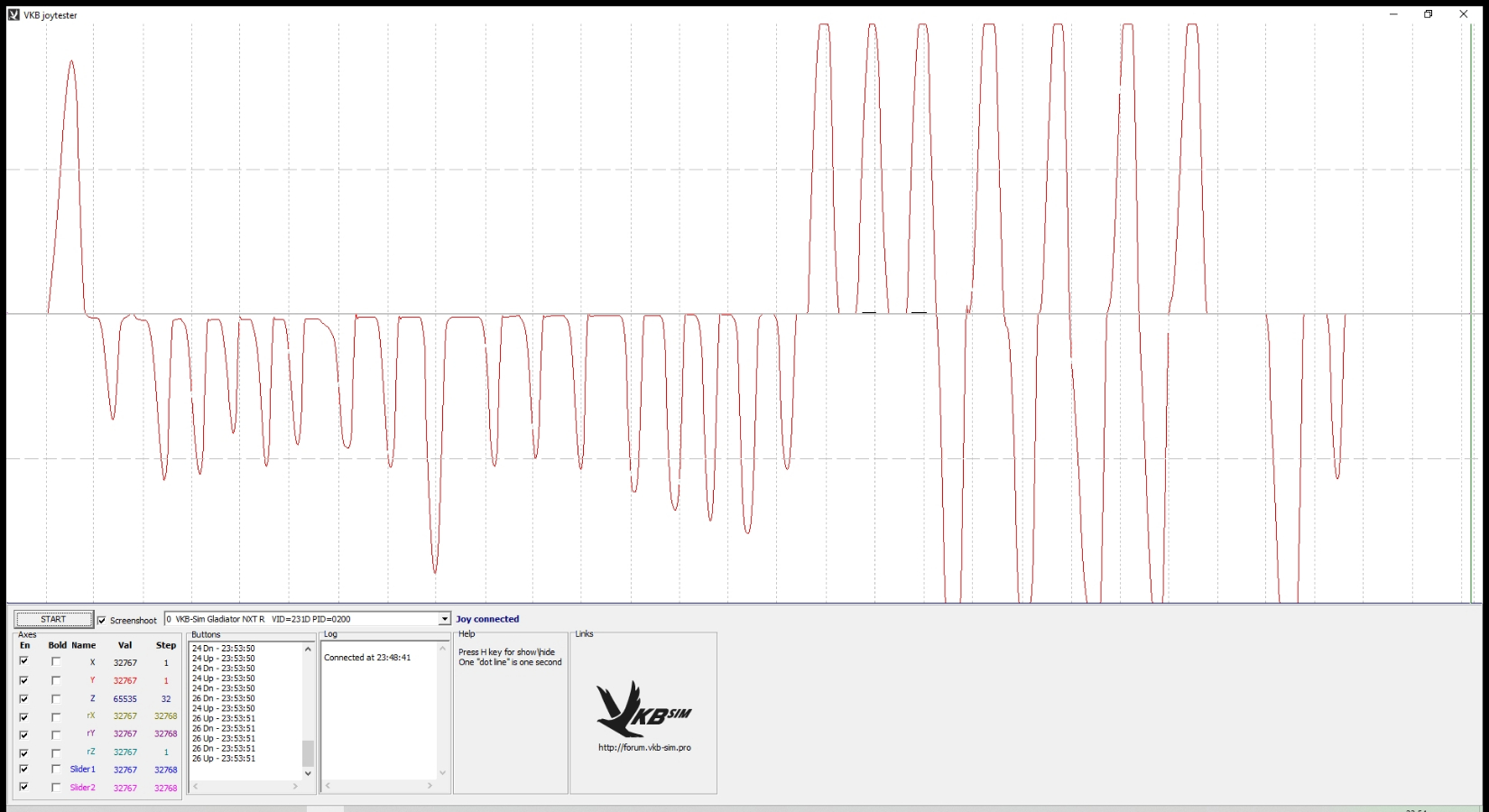Click the X axis name label
1489x812 pixels.
[92, 663]
